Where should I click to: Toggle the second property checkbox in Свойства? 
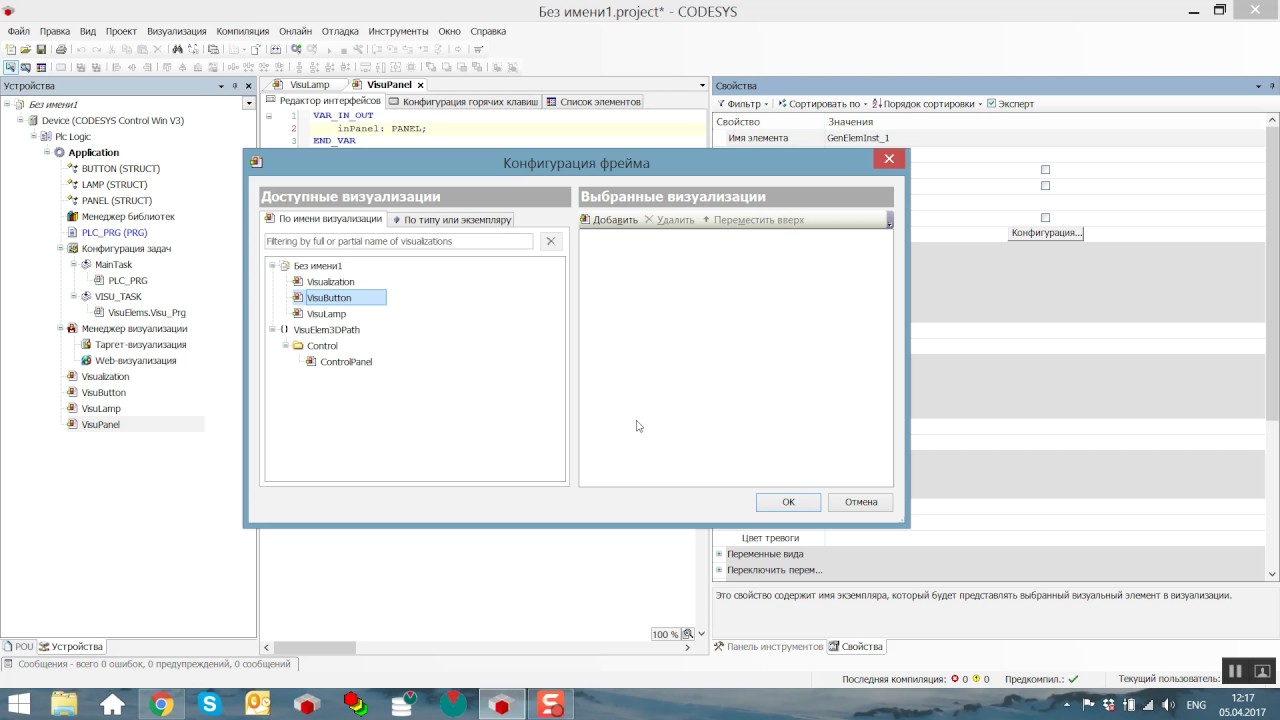[1045, 186]
